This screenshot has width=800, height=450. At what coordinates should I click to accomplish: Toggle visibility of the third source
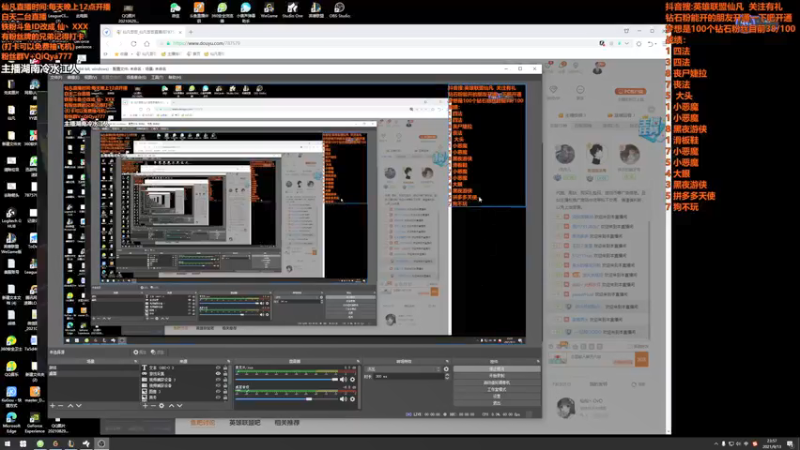pyautogui.click(x=218, y=381)
